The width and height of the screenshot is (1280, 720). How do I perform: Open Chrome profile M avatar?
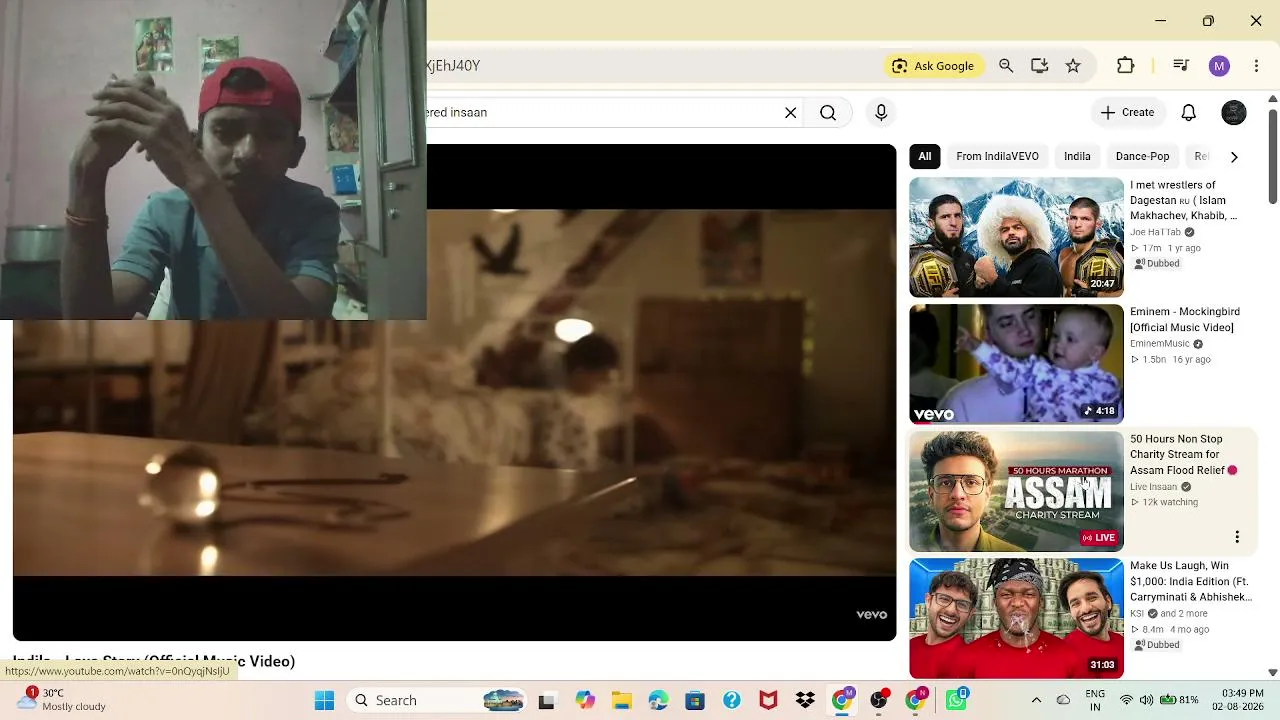(1219, 66)
